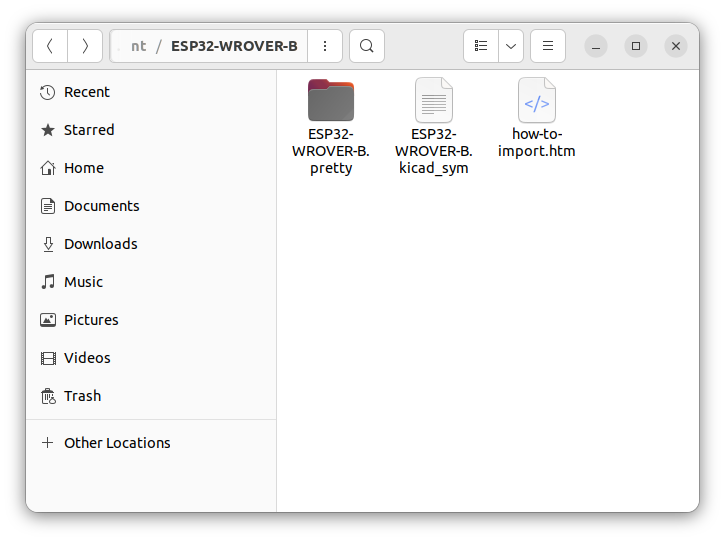Select the ESP32-WROVER-B.kicad_sym file icon
This screenshot has width=725, height=541.
tap(434, 100)
